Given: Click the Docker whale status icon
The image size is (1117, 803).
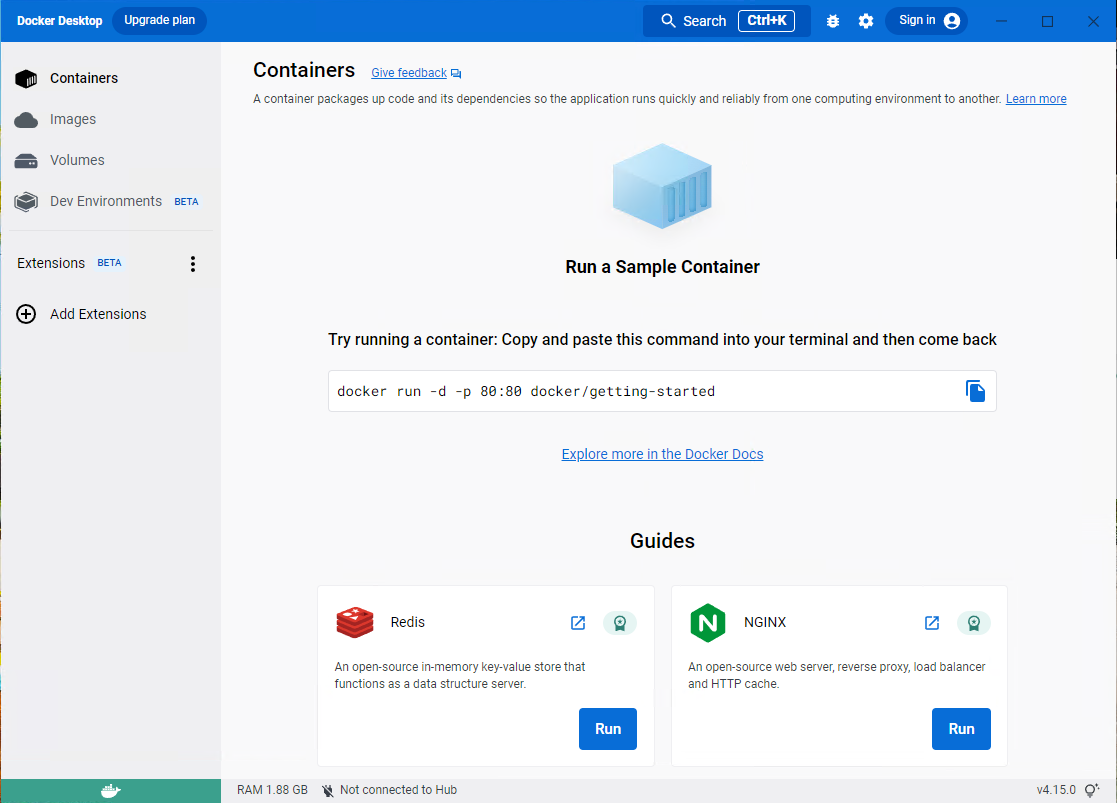Looking at the screenshot, I should 110,790.
